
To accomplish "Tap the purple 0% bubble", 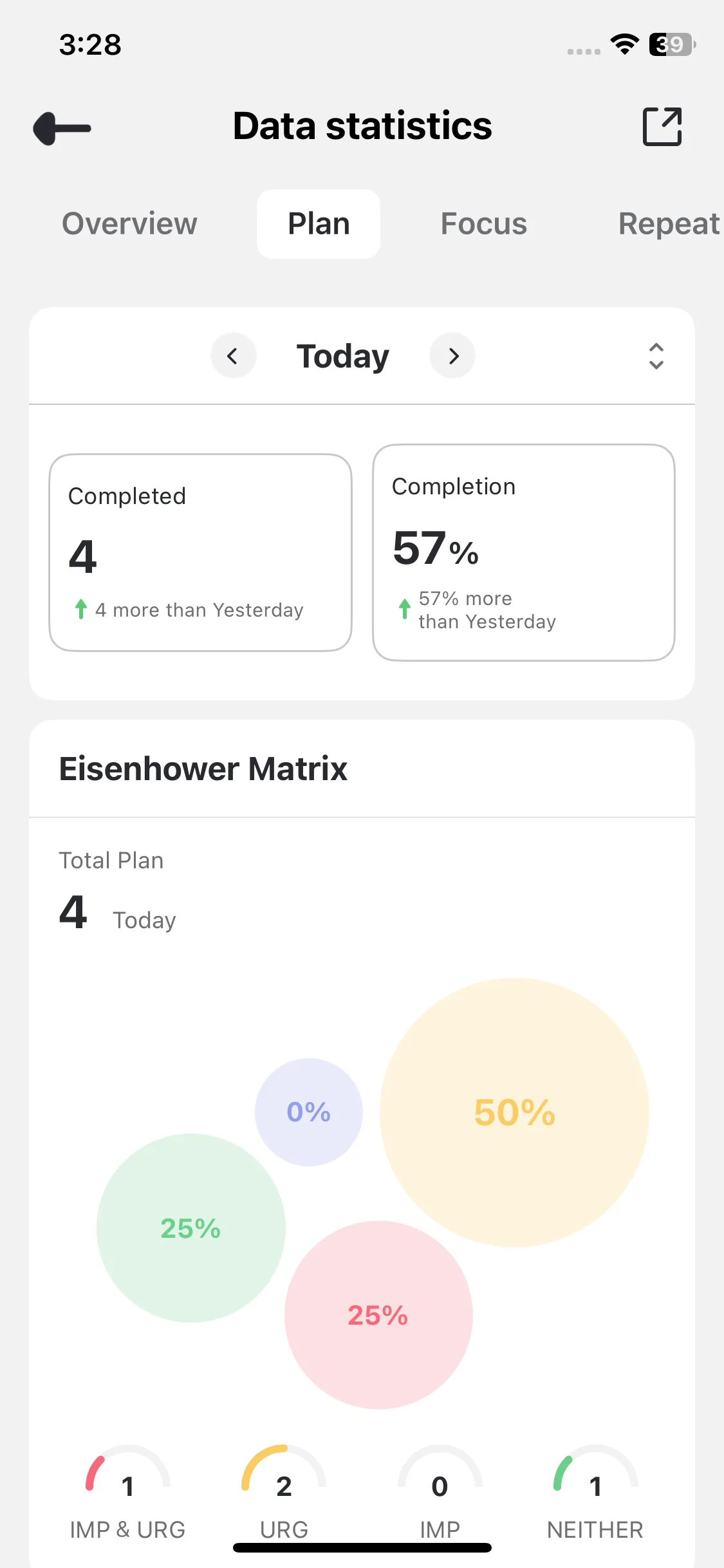I will (308, 1112).
